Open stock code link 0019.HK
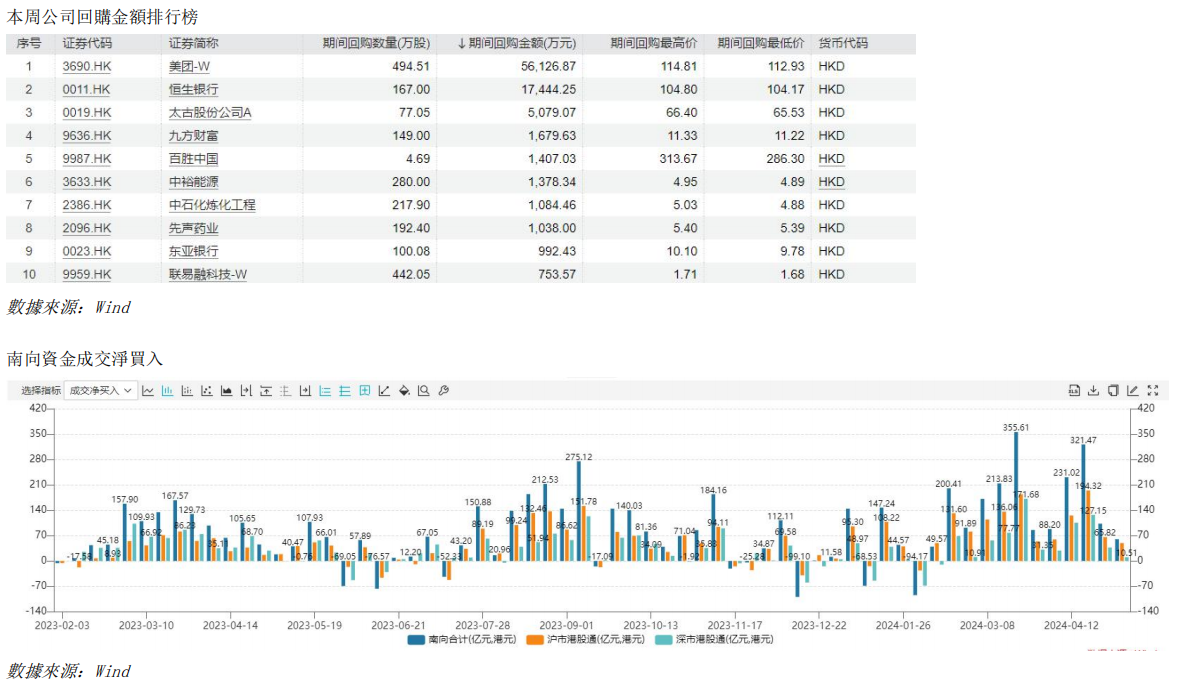1179x700 pixels. (x=86, y=113)
